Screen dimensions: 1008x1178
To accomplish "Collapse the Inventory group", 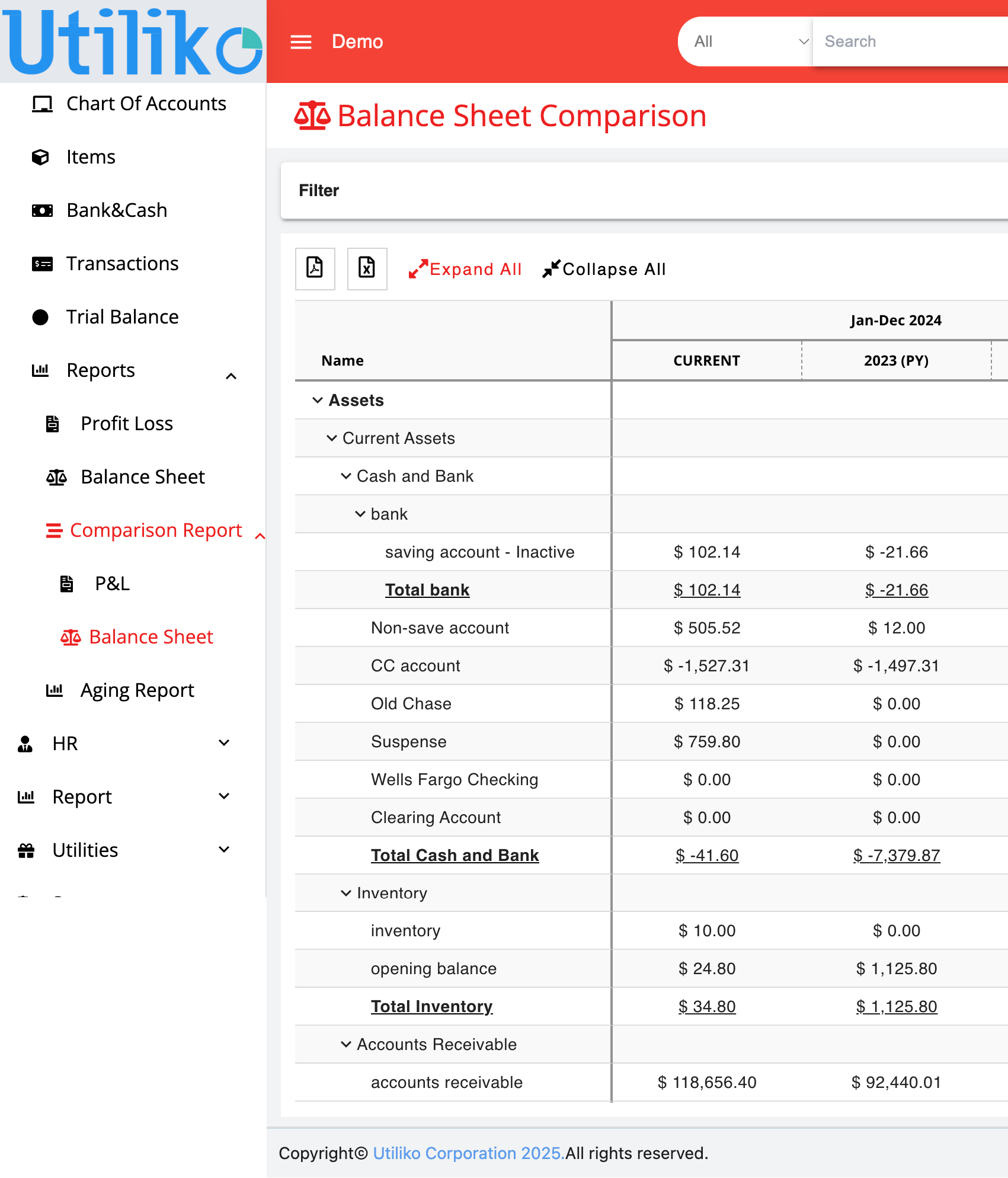I will tap(346, 893).
